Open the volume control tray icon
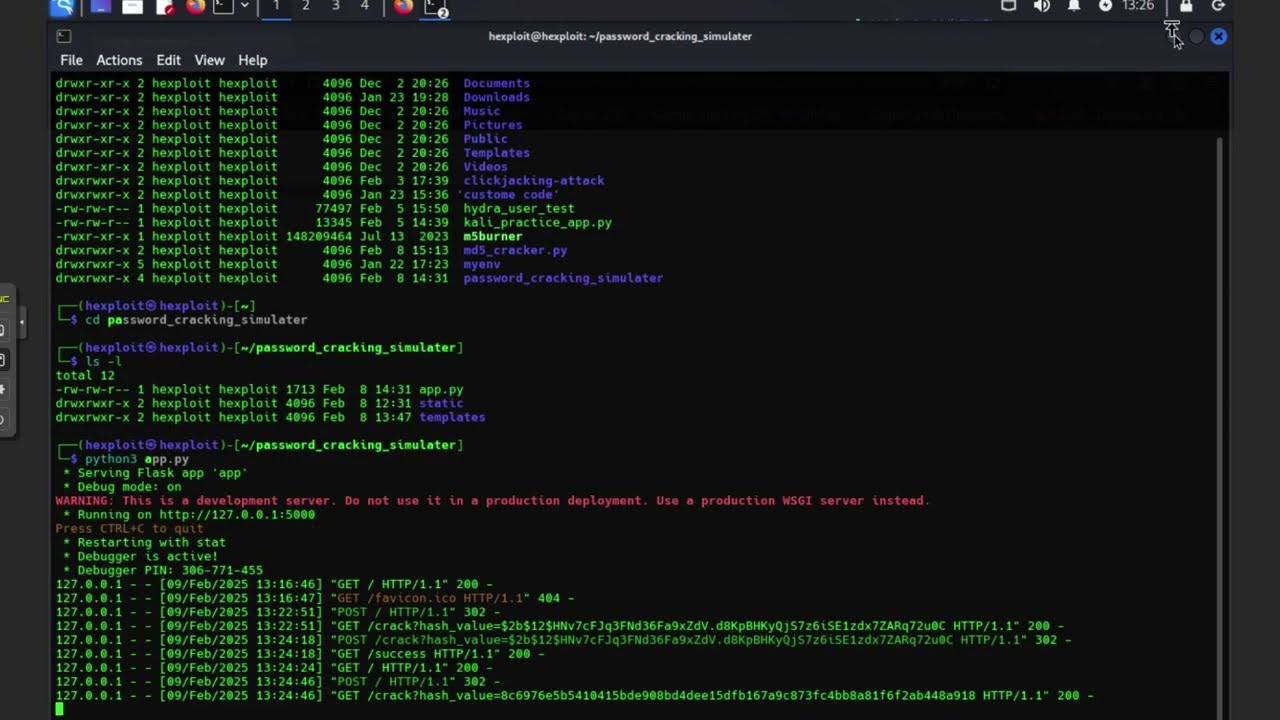 tap(1041, 6)
